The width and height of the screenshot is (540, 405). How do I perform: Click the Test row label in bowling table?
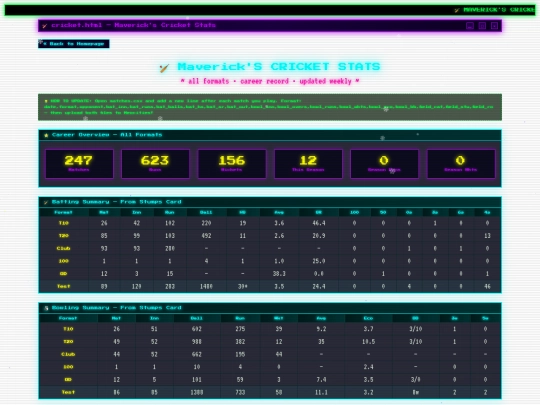68,392
